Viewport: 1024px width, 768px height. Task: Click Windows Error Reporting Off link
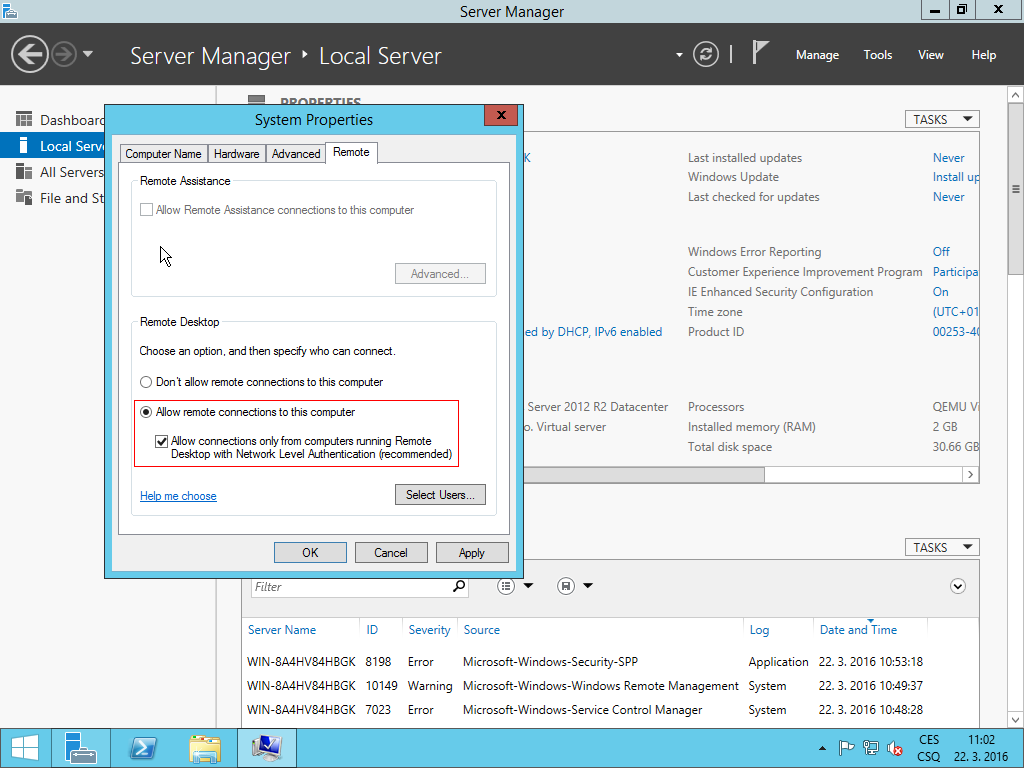click(x=941, y=251)
